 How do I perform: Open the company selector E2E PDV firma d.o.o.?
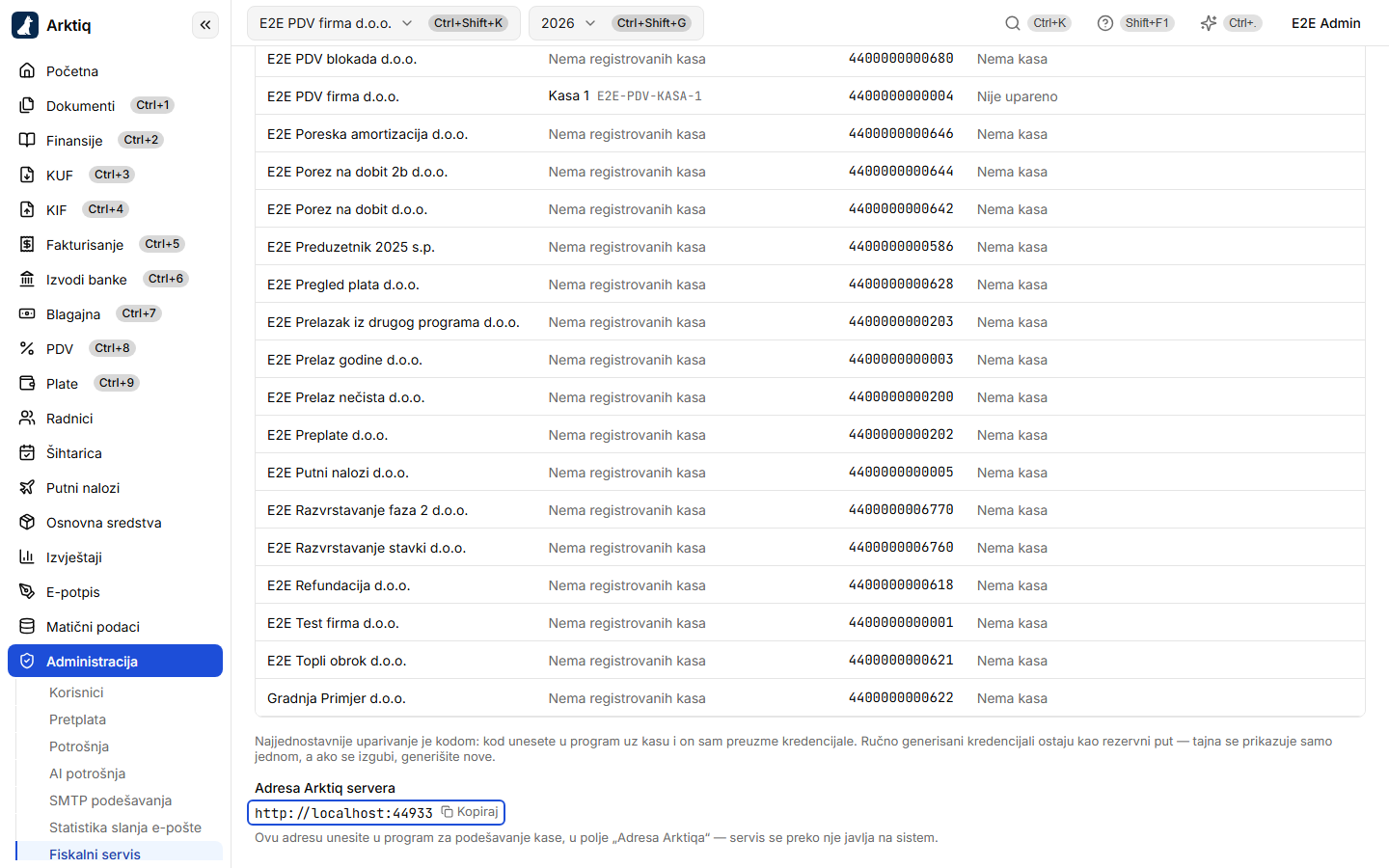[x=384, y=23]
